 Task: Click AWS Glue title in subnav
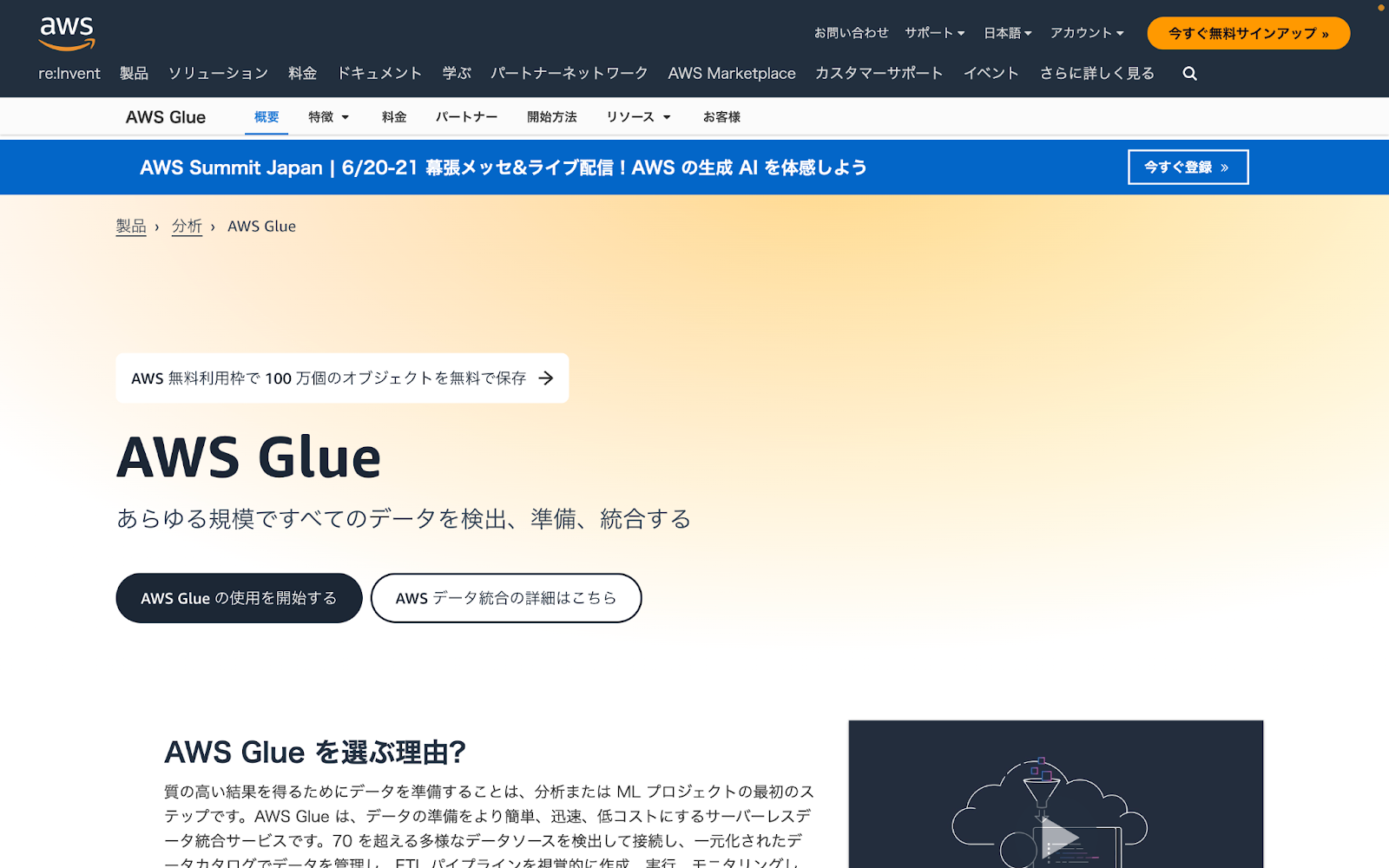coord(166,117)
